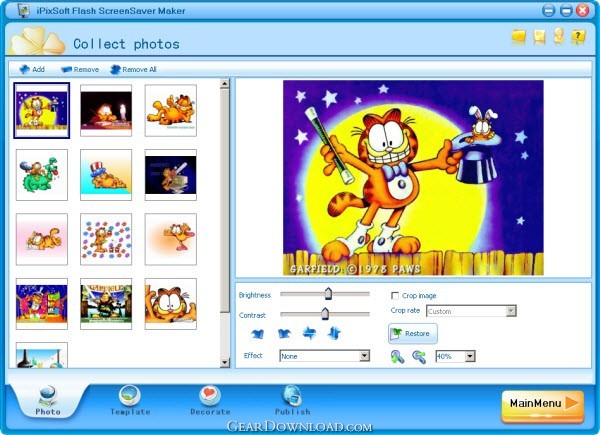Click the thumbnail list scroll up arrow
Viewport: 600px width, 435px height.
pyautogui.click(x=225, y=83)
